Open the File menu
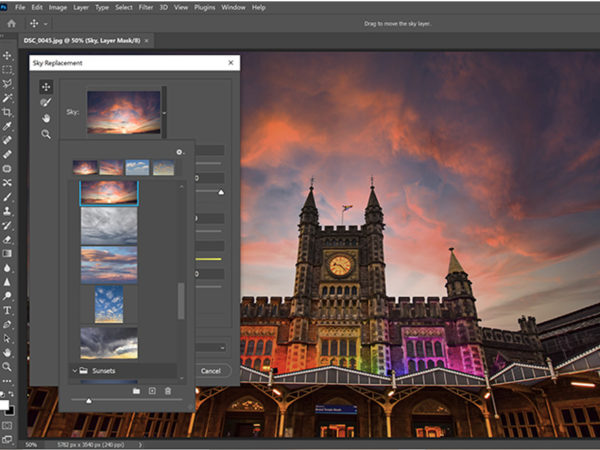This screenshot has height=450, width=600. (x=20, y=7)
